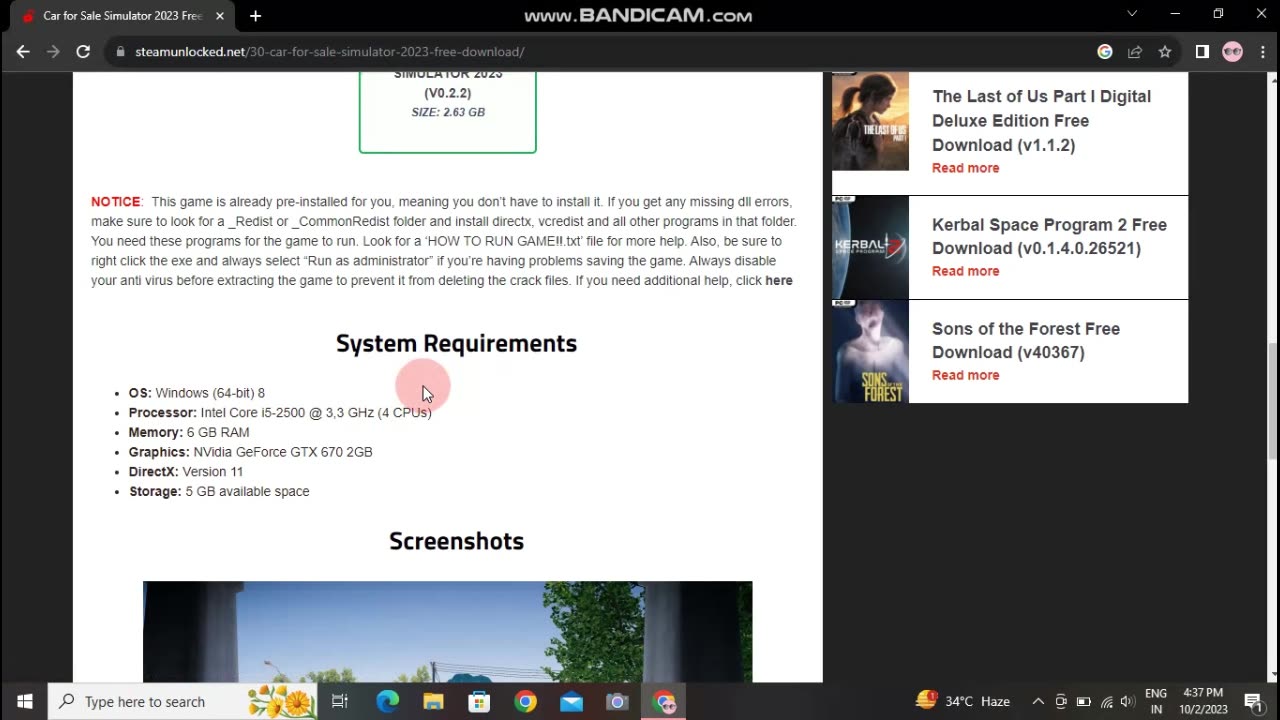1280x720 pixels.
Task: Open the Camera app from taskbar
Action: [617, 701]
